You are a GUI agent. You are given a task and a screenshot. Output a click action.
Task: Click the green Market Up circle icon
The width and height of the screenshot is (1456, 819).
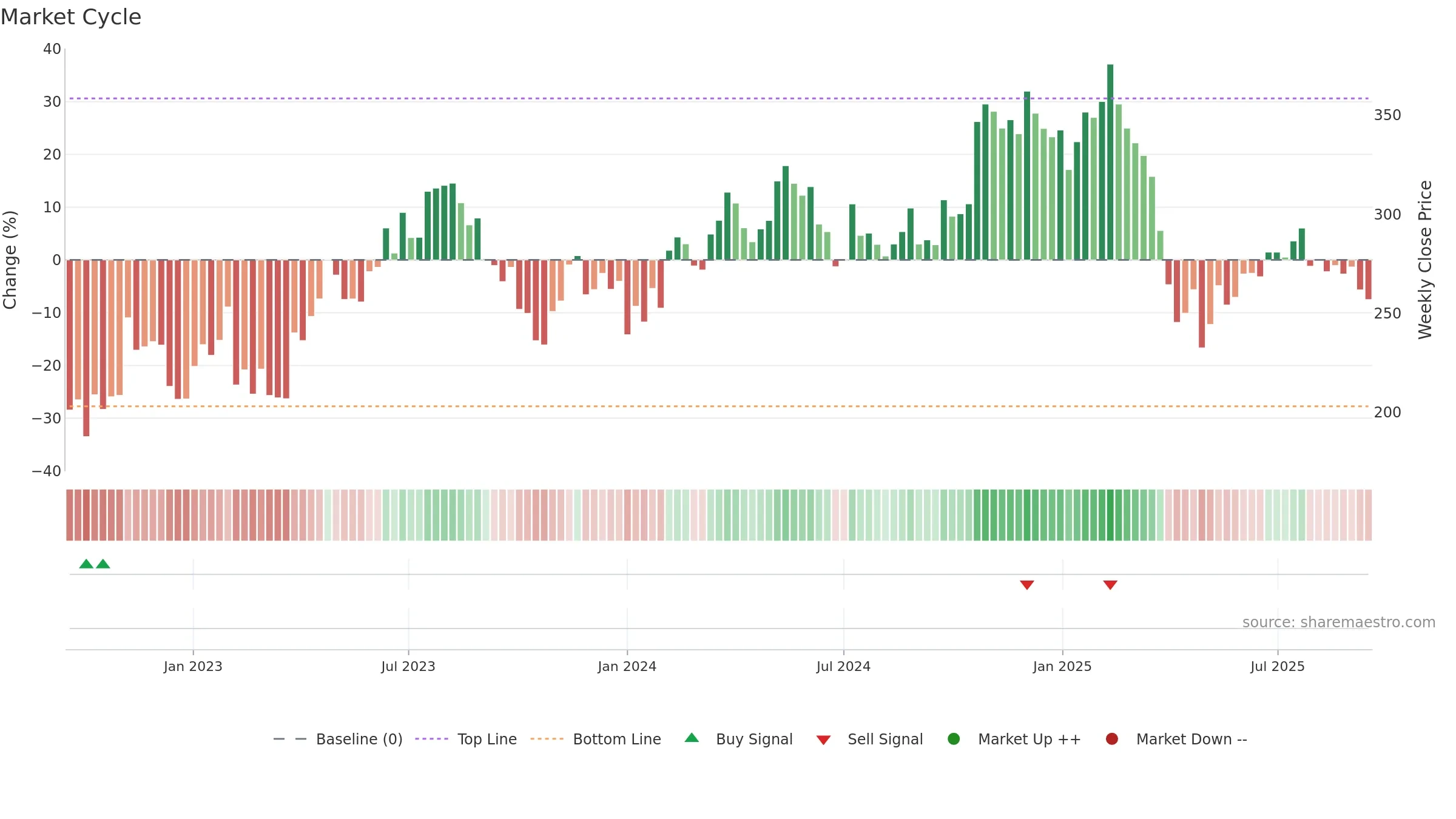[x=954, y=739]
